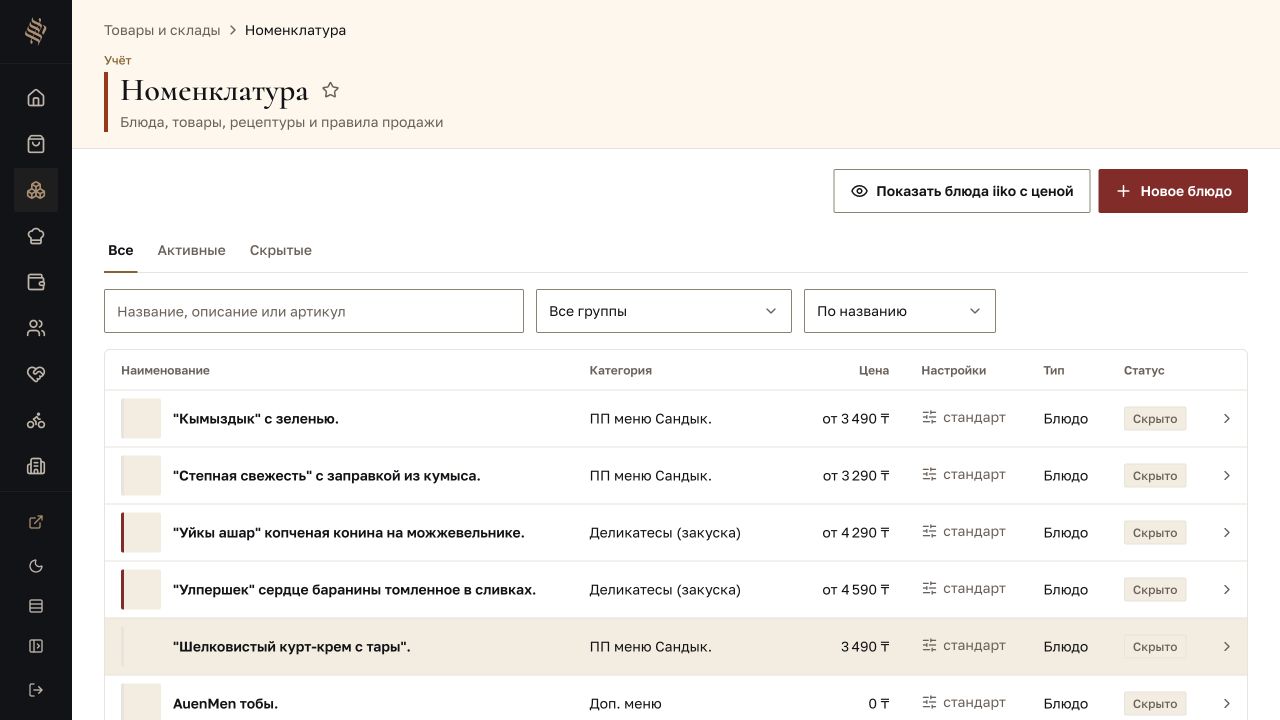Click "Скрыто" status badge in "Степная свежесть" row
Viewport: 1280px width, 720px height.
pyautogui.click(x=1155, y=476)
